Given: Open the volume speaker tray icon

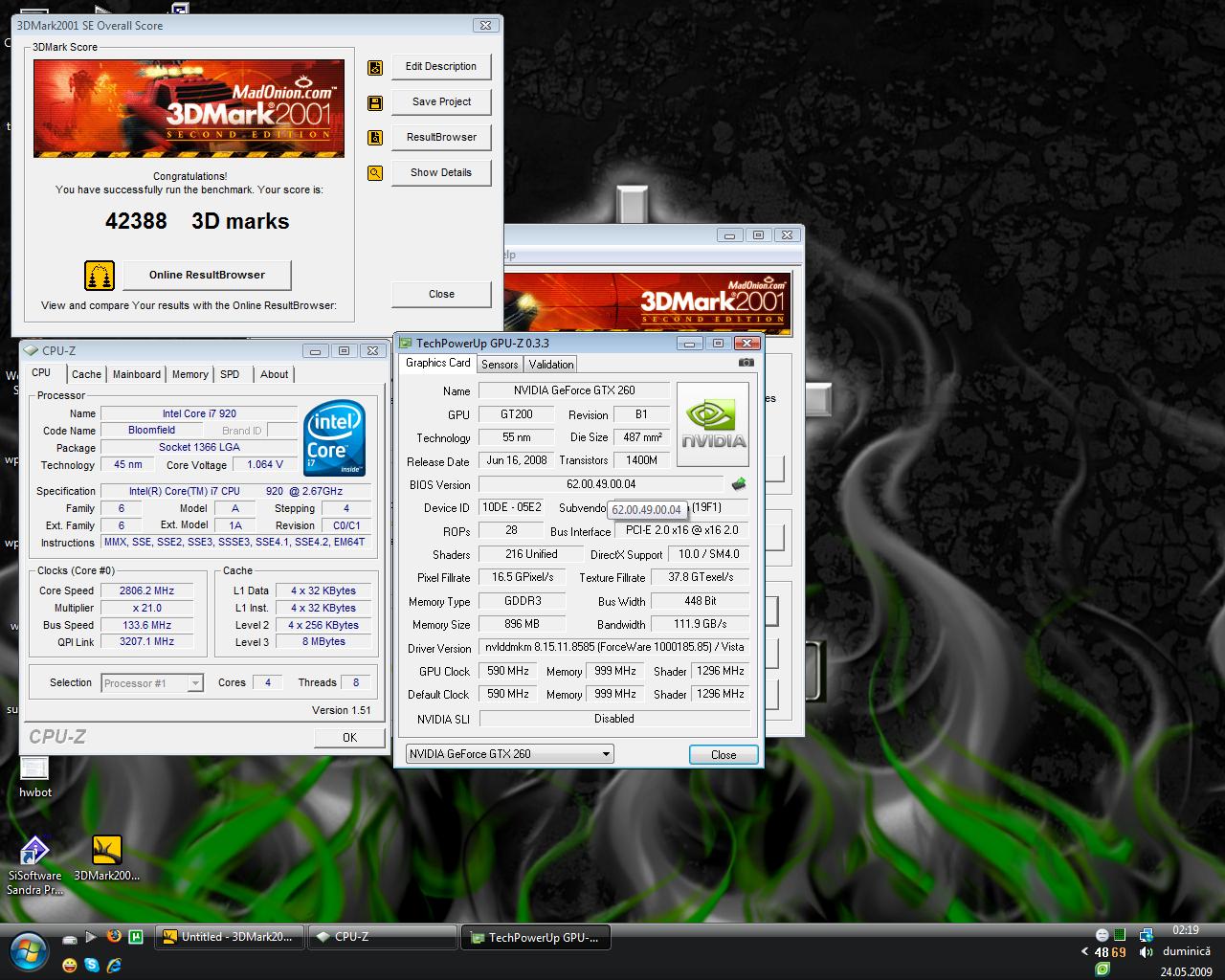Looking at the screenshot, I should coord(1146,952).
